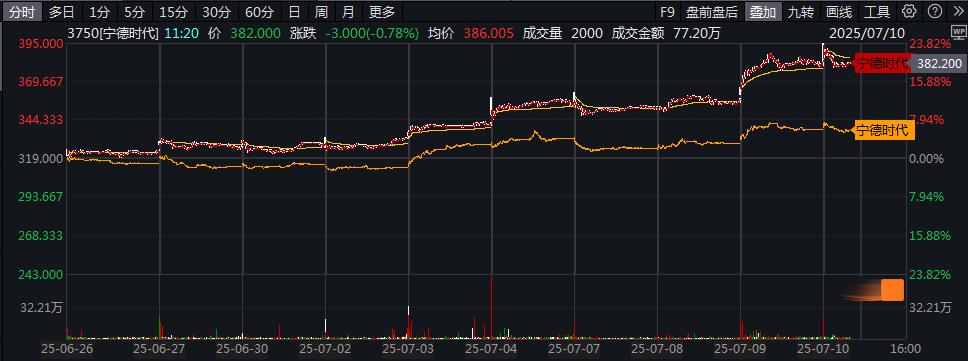Select the 30分 period tab

tap(216, 11)
